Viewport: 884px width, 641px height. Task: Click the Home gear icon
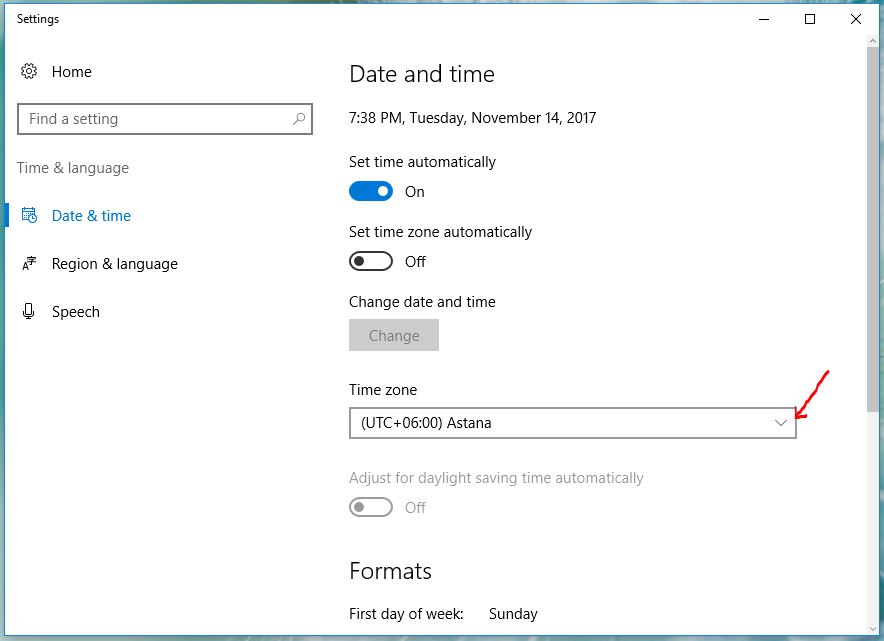(29, 72)
